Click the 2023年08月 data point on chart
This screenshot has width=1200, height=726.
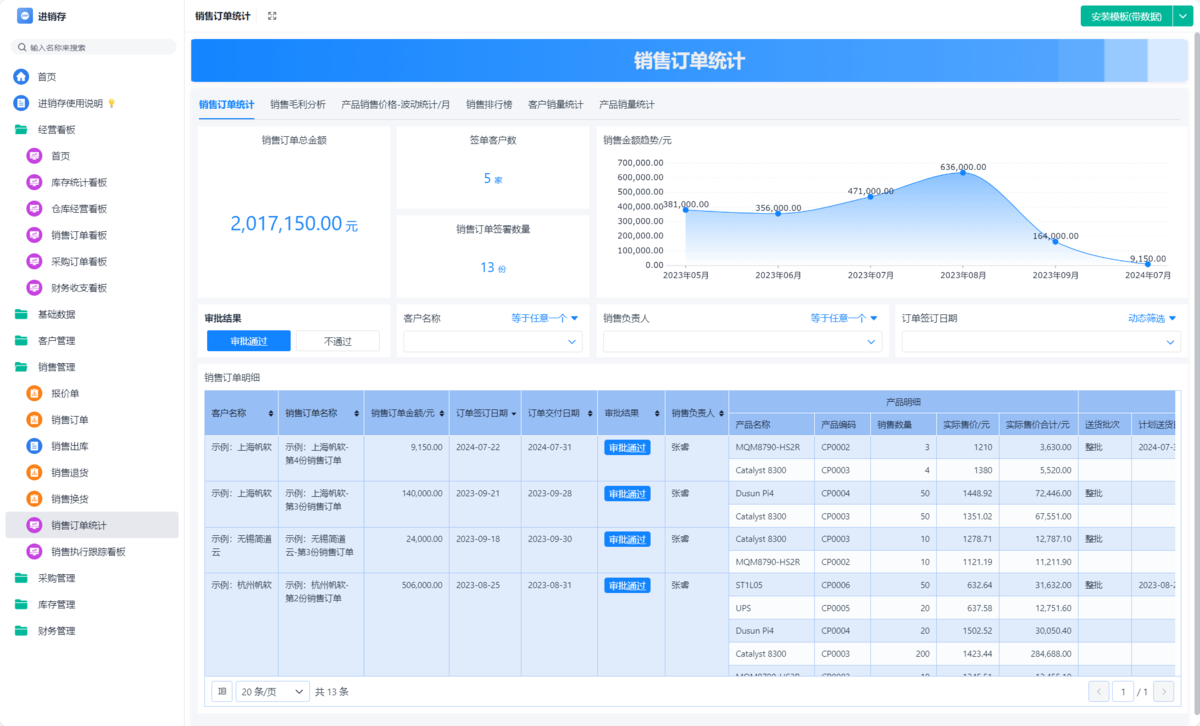click(963, 173)
